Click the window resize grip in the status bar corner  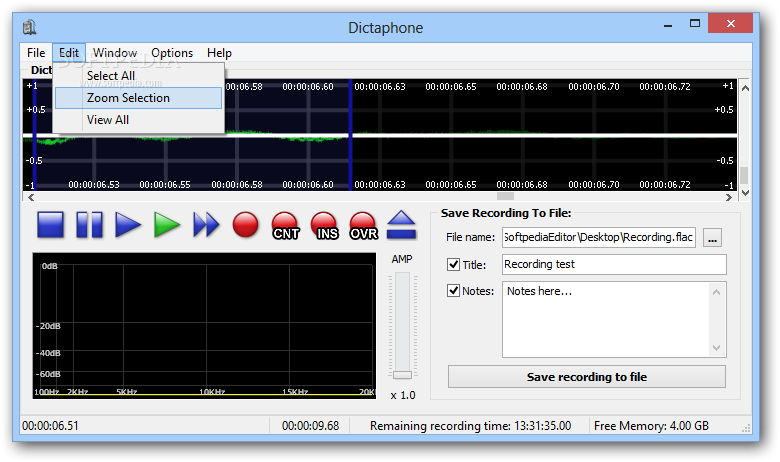pos(746,428)
